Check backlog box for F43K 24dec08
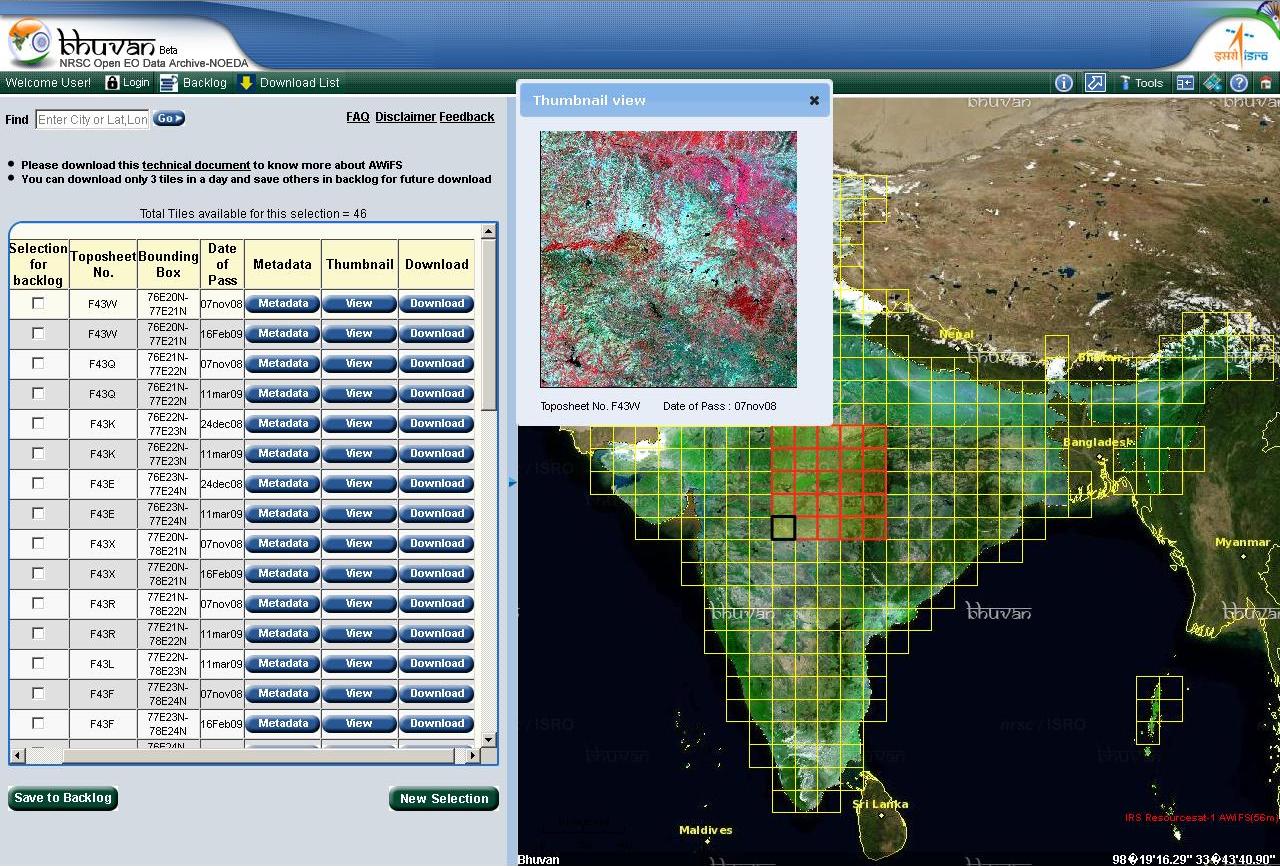 point(38,423)
